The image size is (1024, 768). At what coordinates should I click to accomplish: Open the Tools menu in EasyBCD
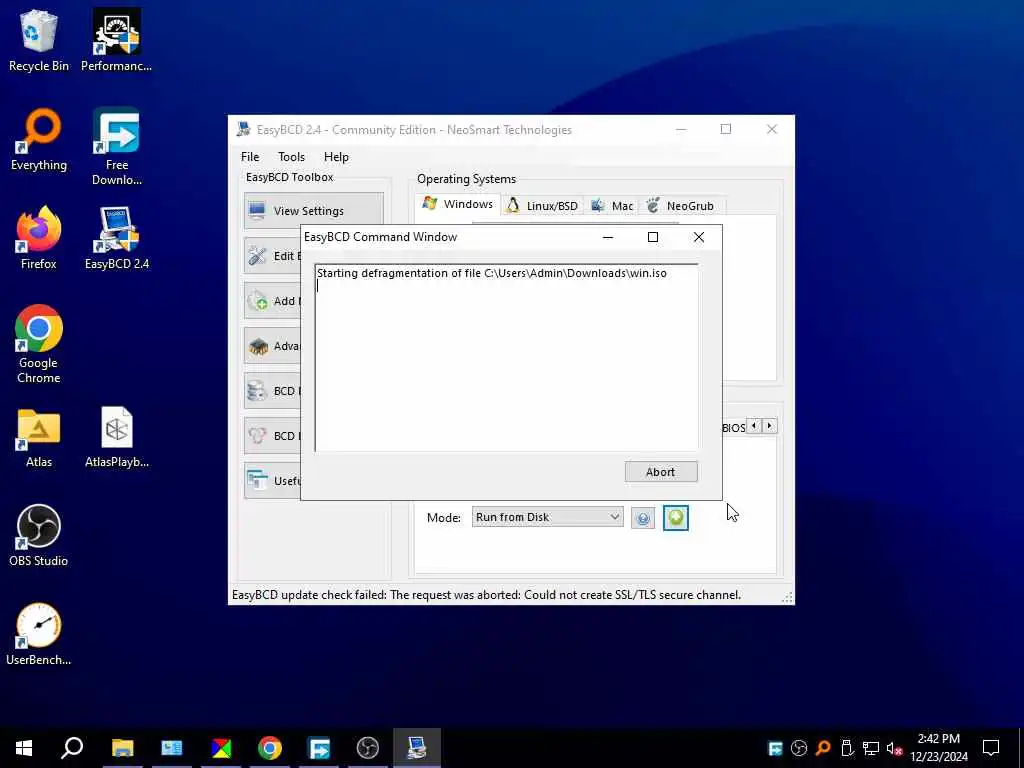pyautogui.click(x=291, y=157)
